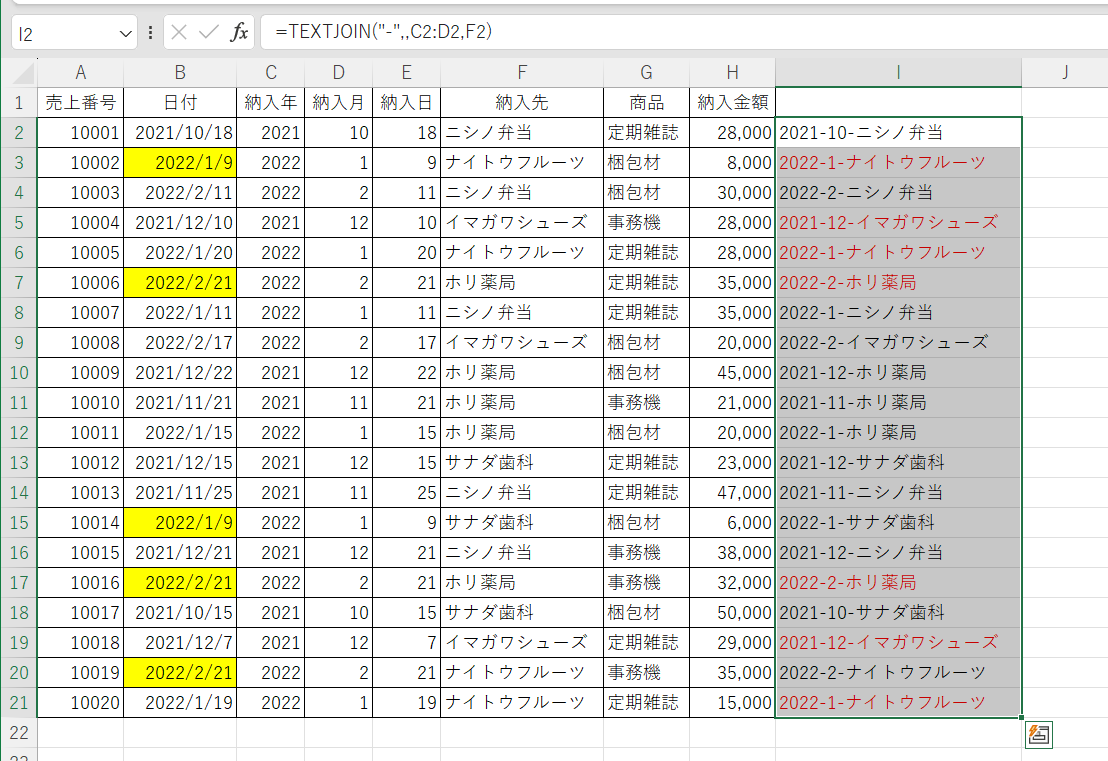Click cell 2022-2-イマガワシューズ in column I

coord(898,343)
